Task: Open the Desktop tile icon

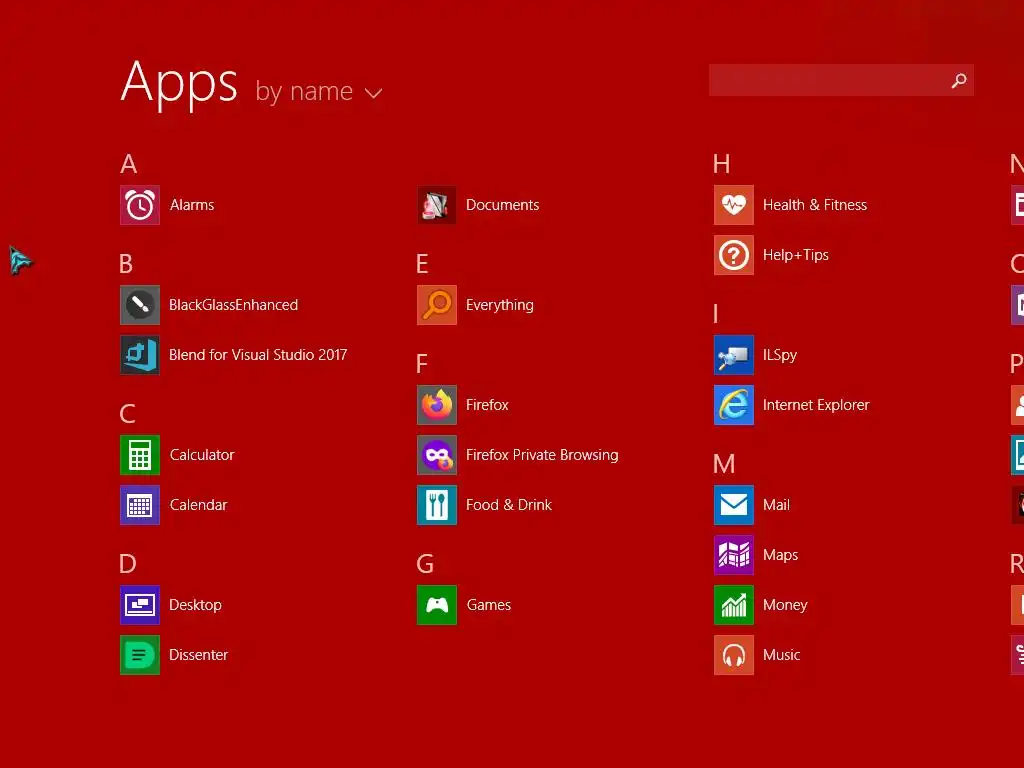Action: [140, 605]
